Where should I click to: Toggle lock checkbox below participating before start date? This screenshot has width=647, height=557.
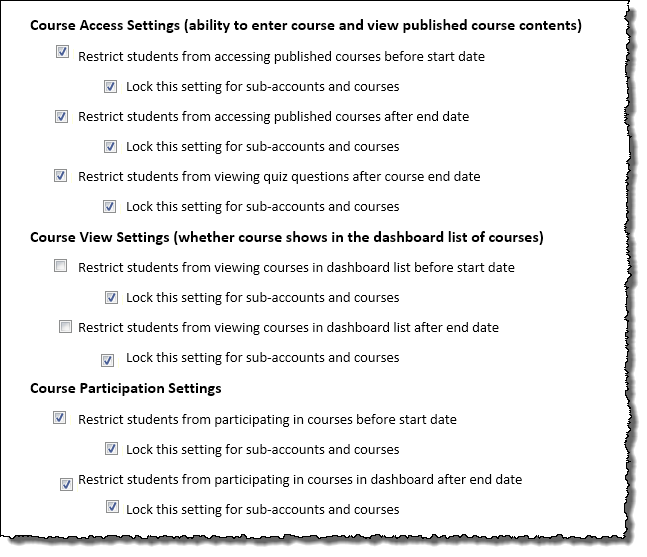click(110, 449)
